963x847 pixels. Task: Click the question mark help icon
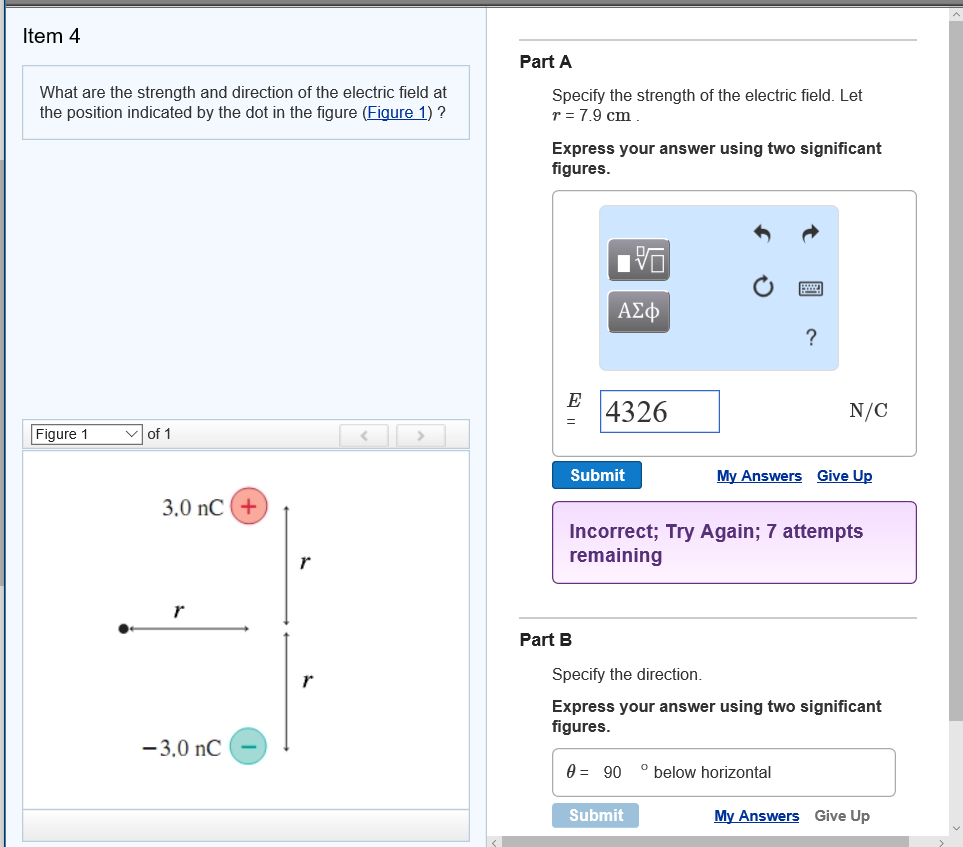pyautogui.click(x=810, y=338)
